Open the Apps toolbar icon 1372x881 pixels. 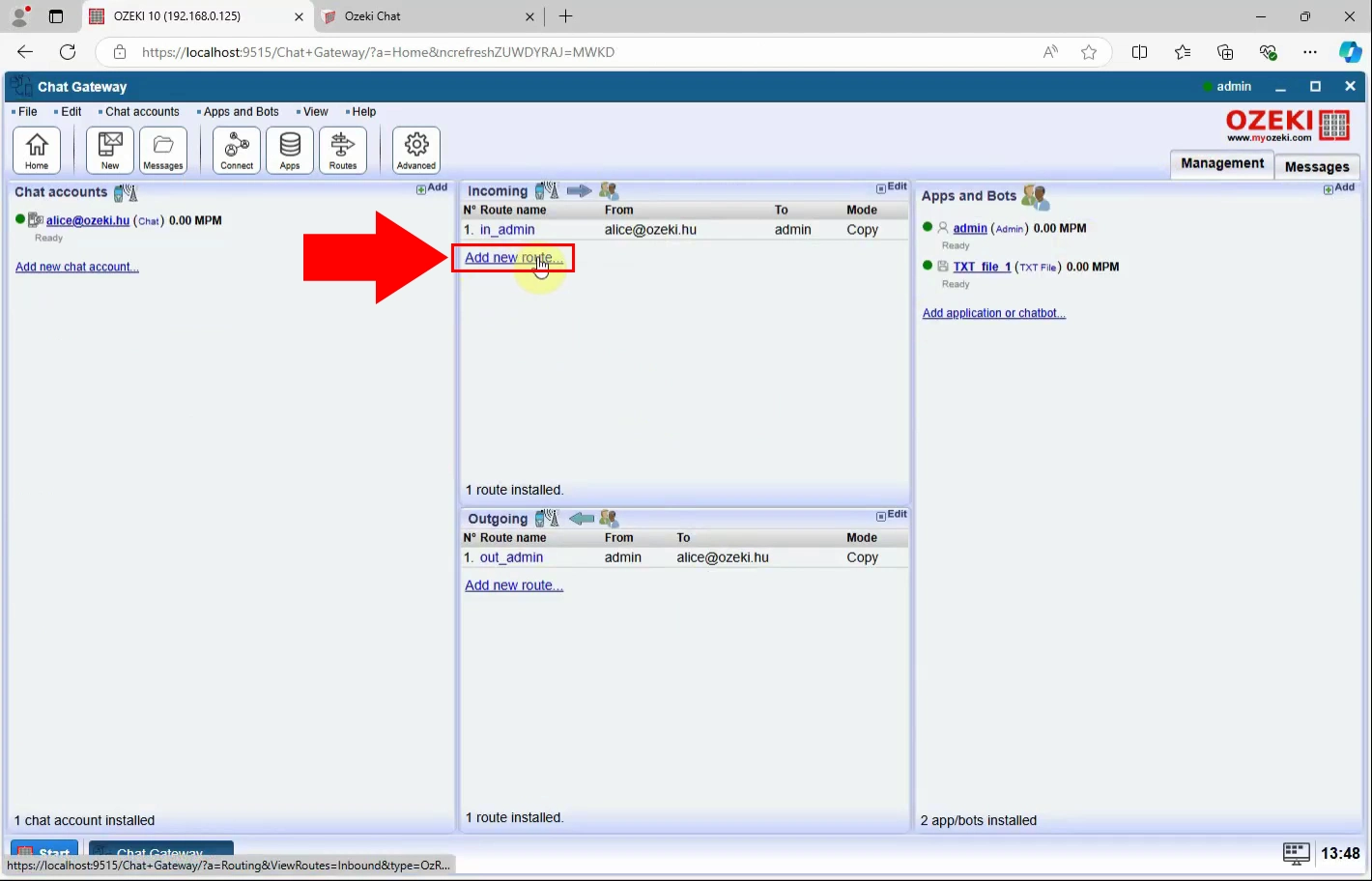point(290,151)
